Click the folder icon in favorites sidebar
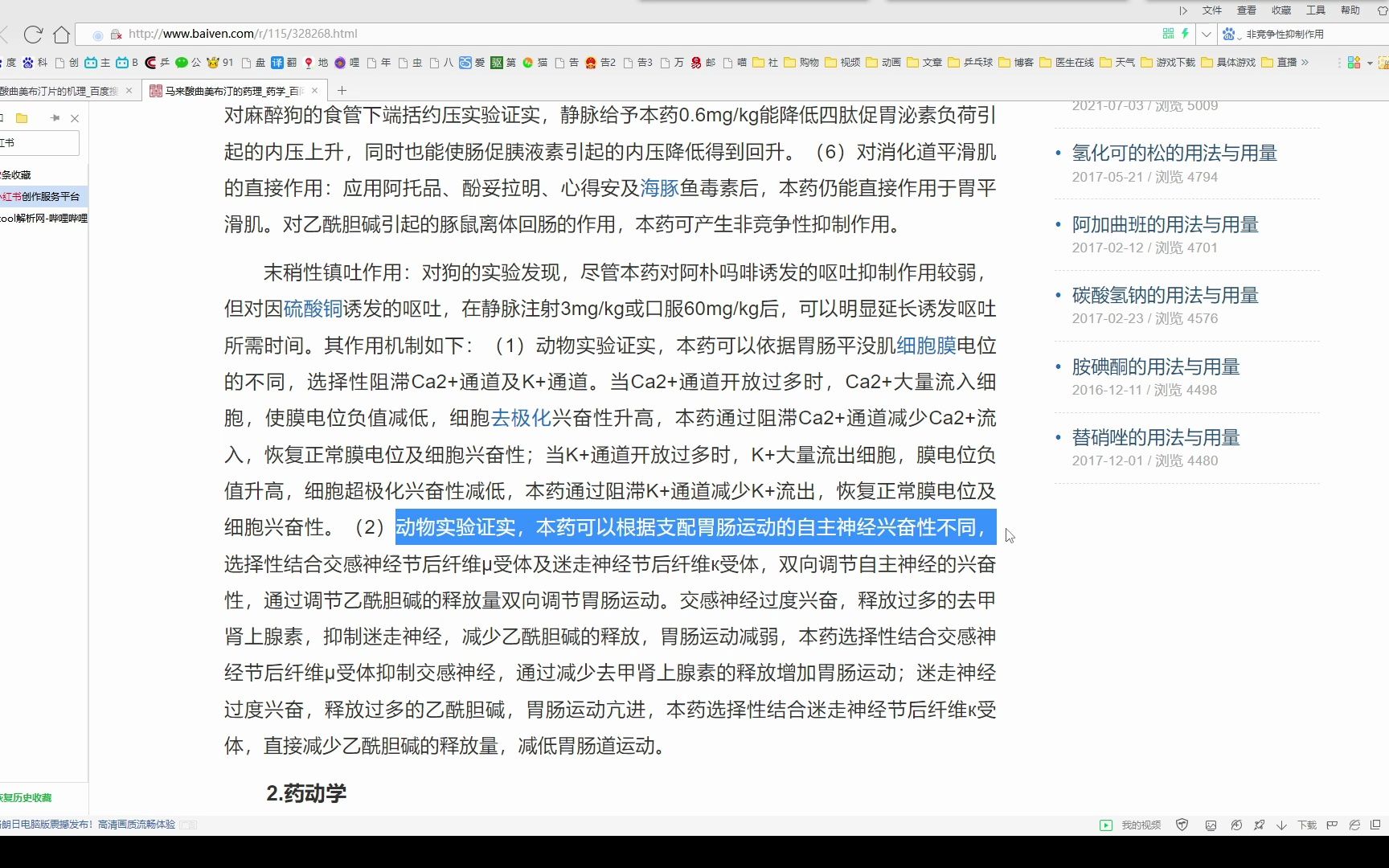Image resolution: width=1389 pixels, height=868 pixels. coord(22,118)
